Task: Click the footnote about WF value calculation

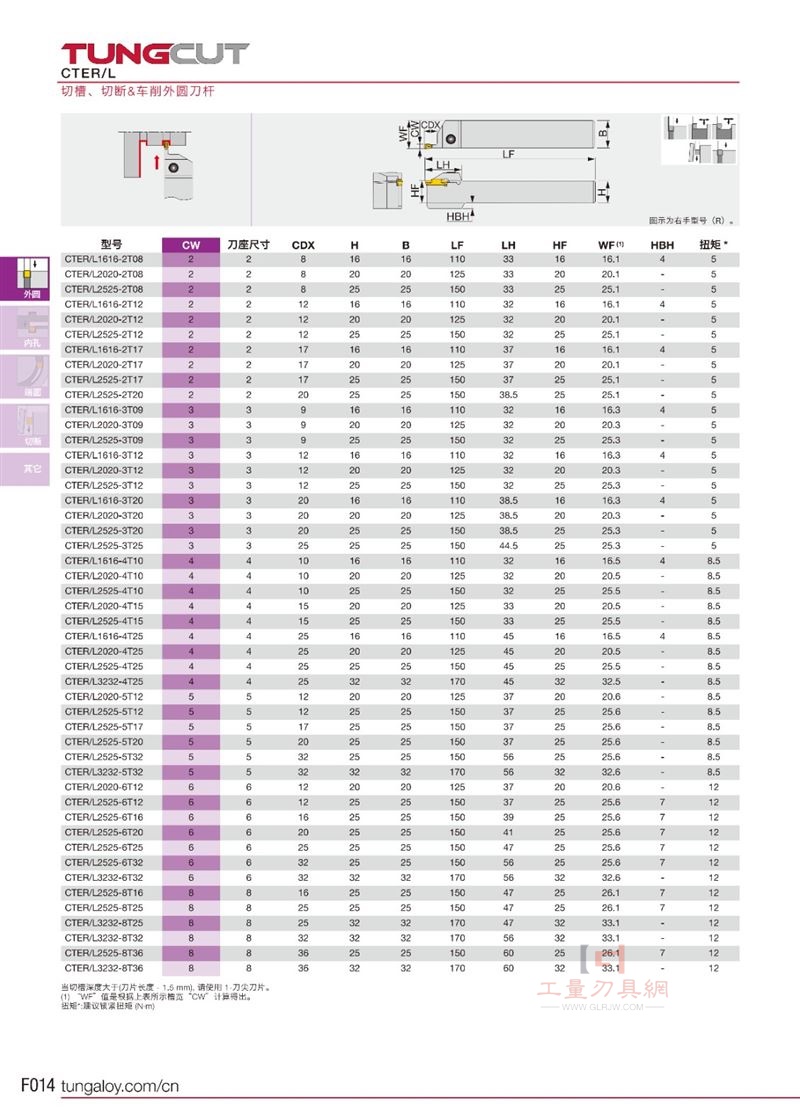Action: 156,997
